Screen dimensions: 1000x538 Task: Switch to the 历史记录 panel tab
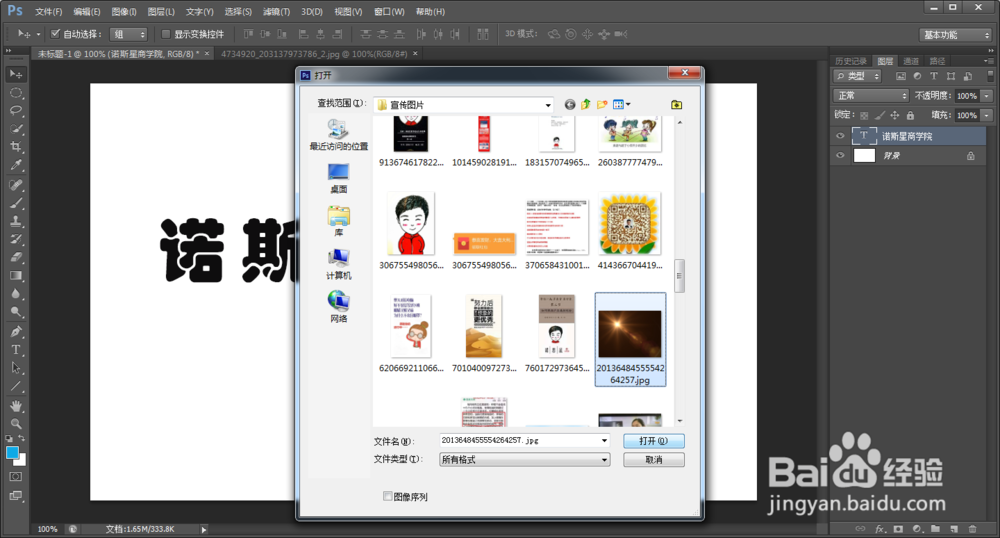[x=851, y=61]
